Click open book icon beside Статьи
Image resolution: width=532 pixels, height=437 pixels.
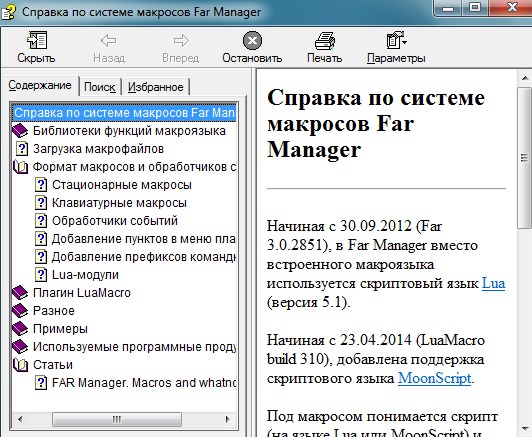(x=20, y=365)
